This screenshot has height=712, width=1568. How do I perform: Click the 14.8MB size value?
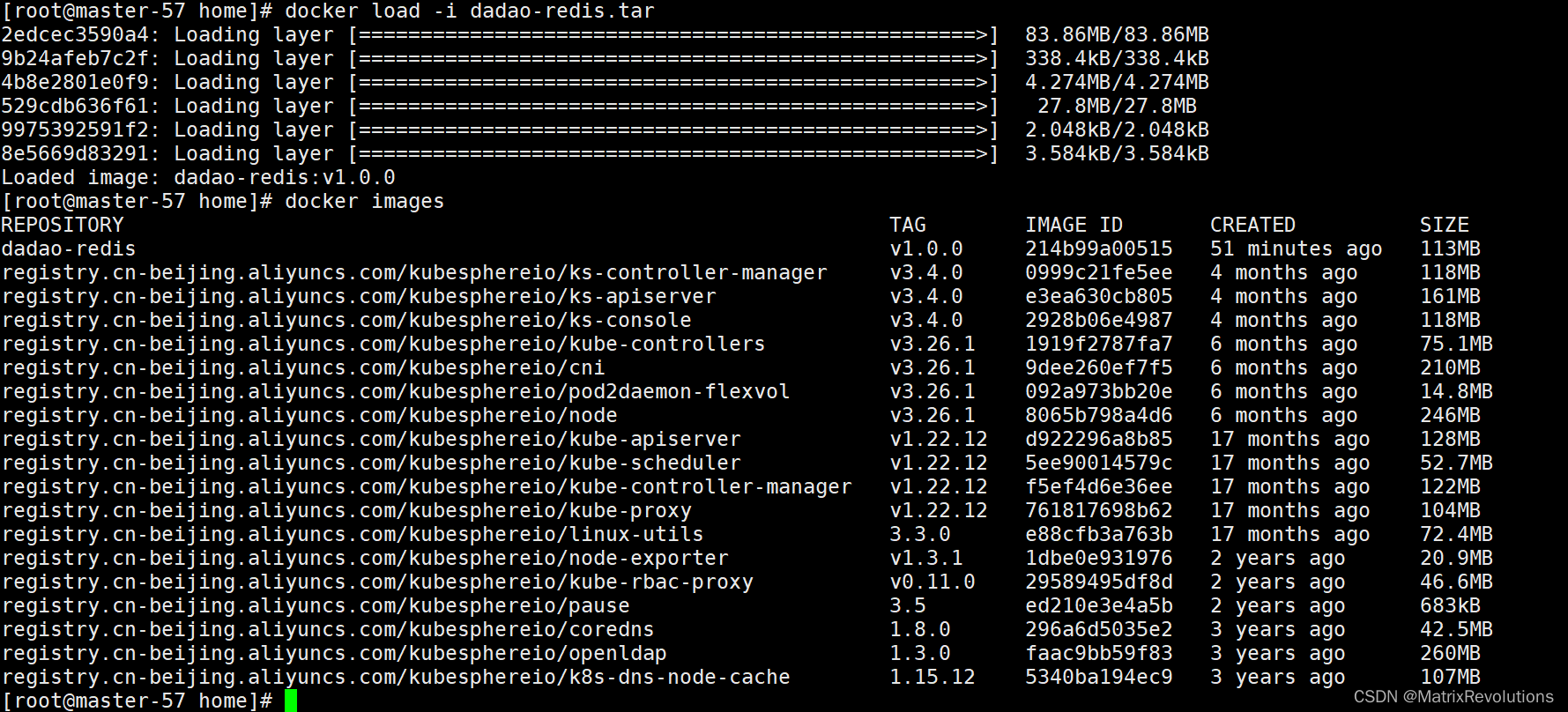[1456, 392]
